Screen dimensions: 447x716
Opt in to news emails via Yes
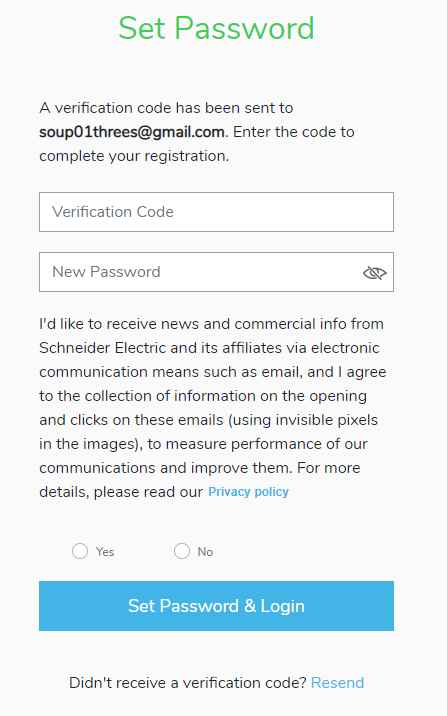80,551
